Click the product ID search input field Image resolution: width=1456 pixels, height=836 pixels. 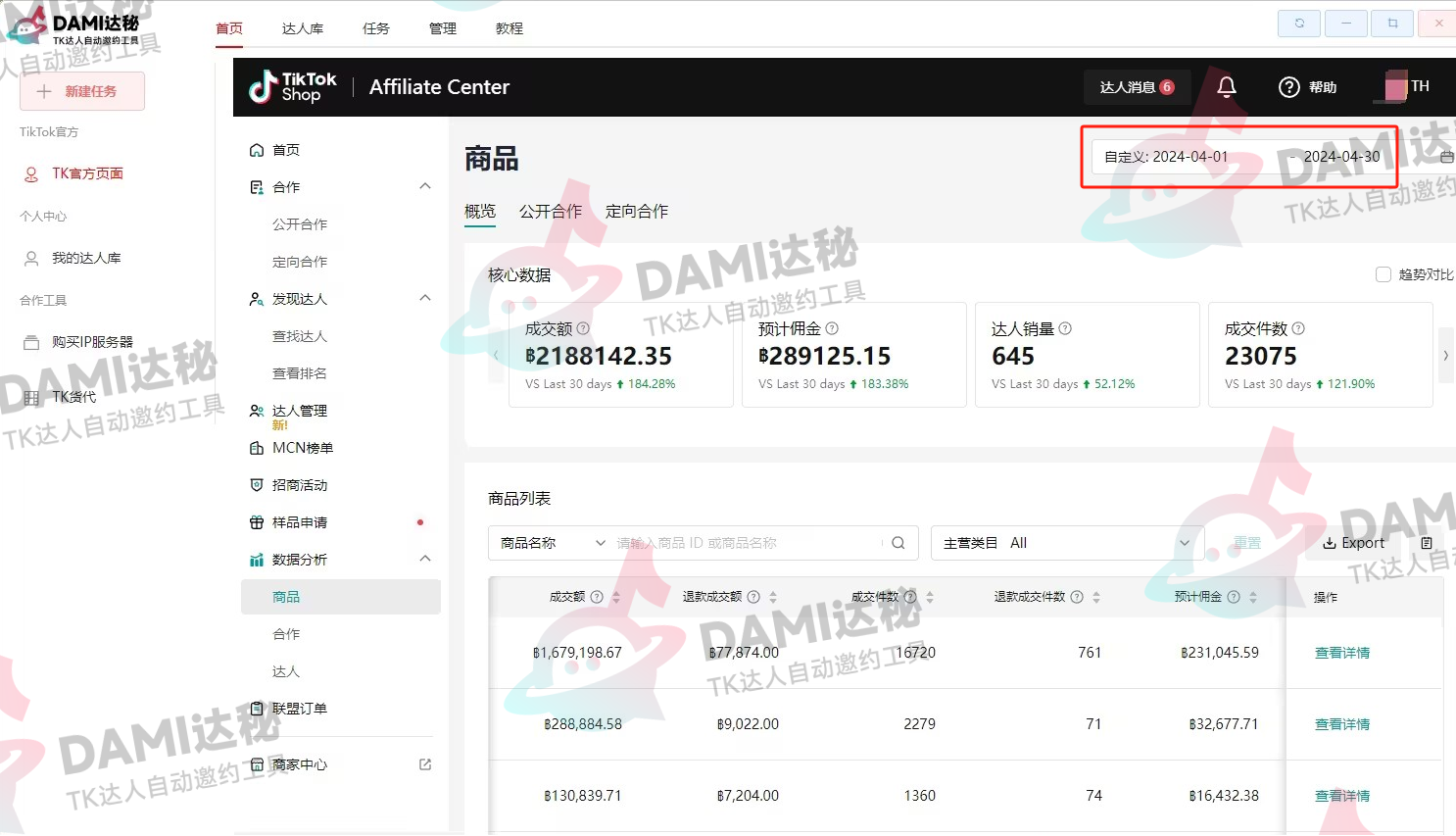point(745,543)
